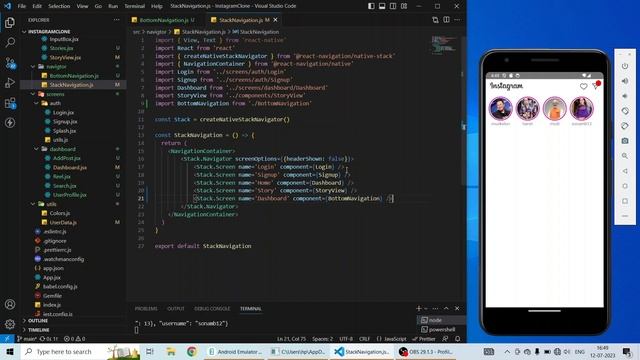Click the code minimap preview
Image resolution: width=640 pixels, height=360 pixels.
pos(444,45)
